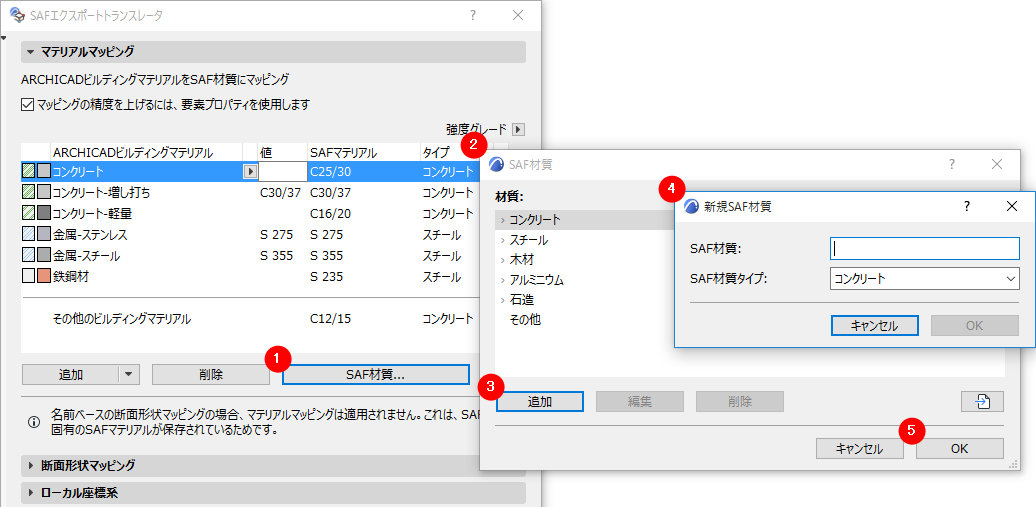This screenshot has width=1036, height=507.
Task: Click 追加 in the SAF材質 dialog
Action: (x=539, y=401)
